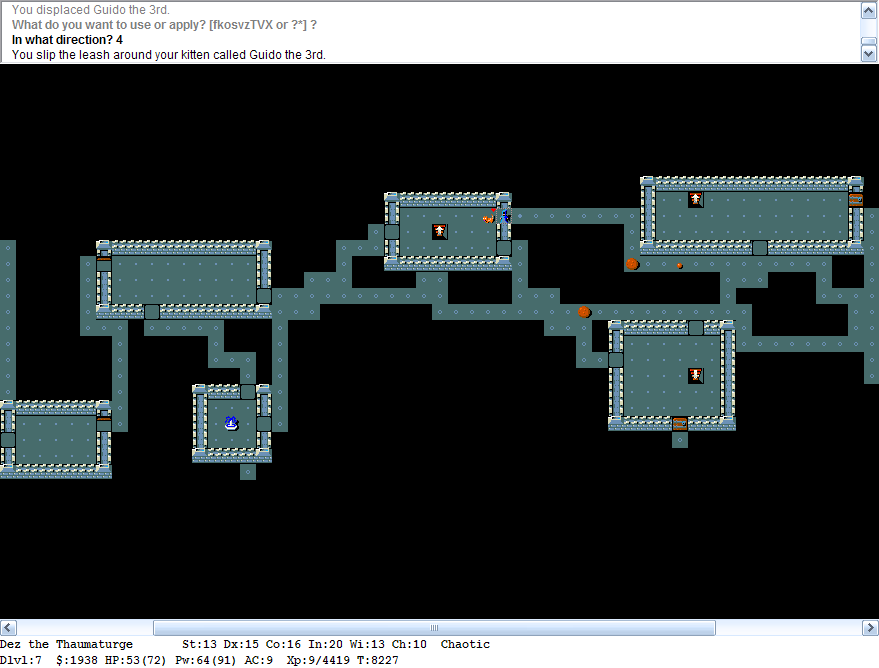The width and height of the screenshot is (879, 668).
Task: Click the map's horizontal scrollbar thumb
Action: point(434,627)
